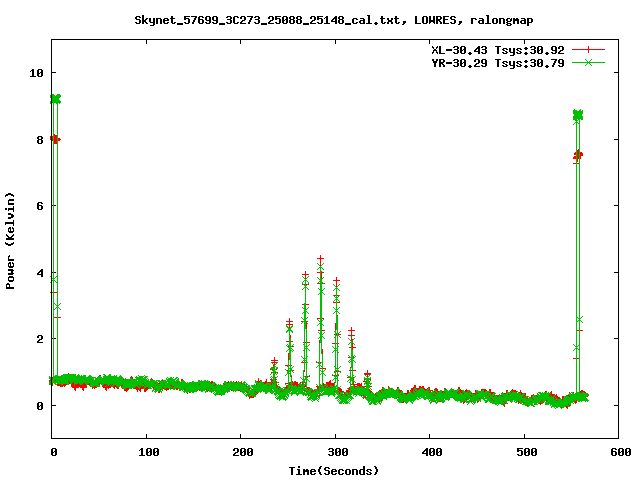This screenshot has height=480, width=640.
Task: Click the red marker near 7.5 Kelvin at end
Action: (x=578, y=155)
